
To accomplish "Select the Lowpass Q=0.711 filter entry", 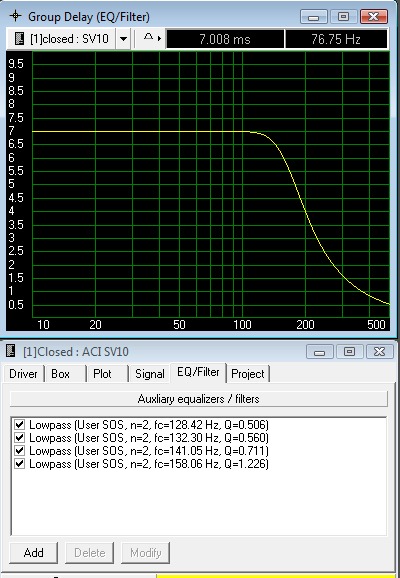I will coord(149,450).
